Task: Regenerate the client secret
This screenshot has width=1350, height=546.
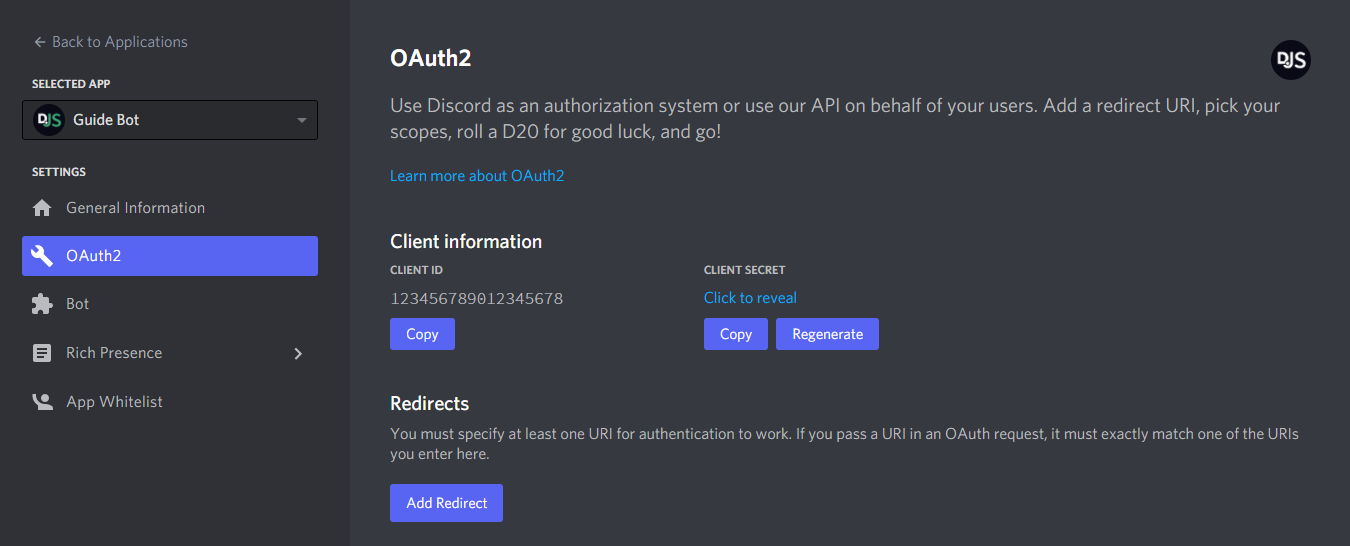Action: [827, 334]
